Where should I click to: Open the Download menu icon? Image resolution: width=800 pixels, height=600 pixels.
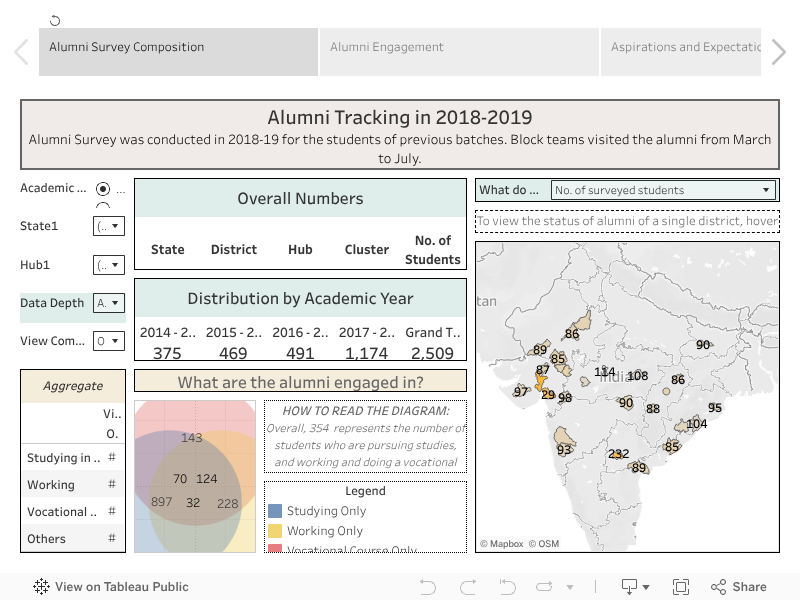[x=634, y=587]
